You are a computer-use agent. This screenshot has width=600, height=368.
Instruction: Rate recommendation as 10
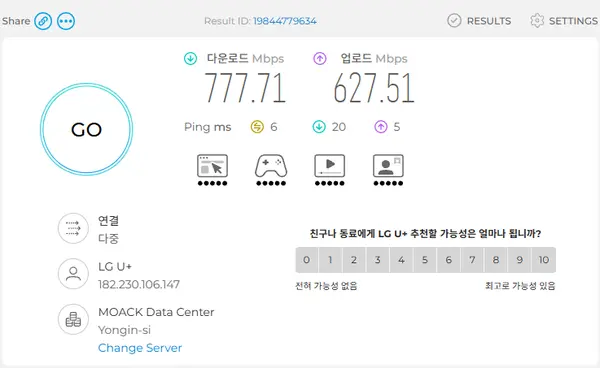(544, 260)
